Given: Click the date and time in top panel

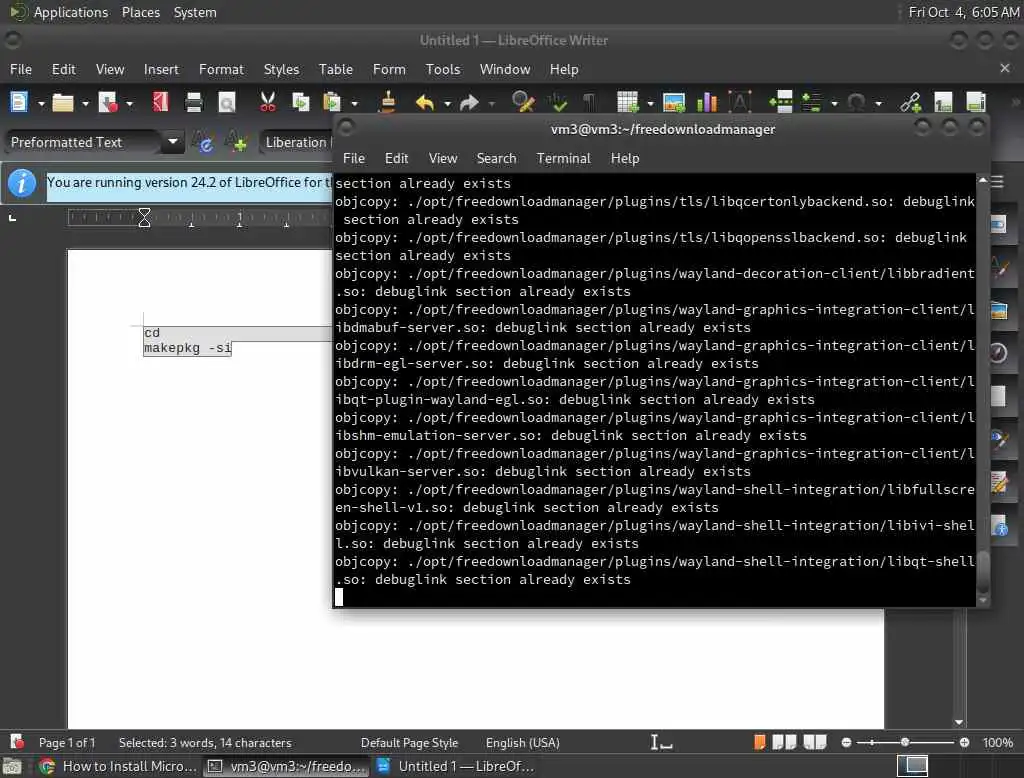Looking at the screenshot, I should (x=963, y=12).
